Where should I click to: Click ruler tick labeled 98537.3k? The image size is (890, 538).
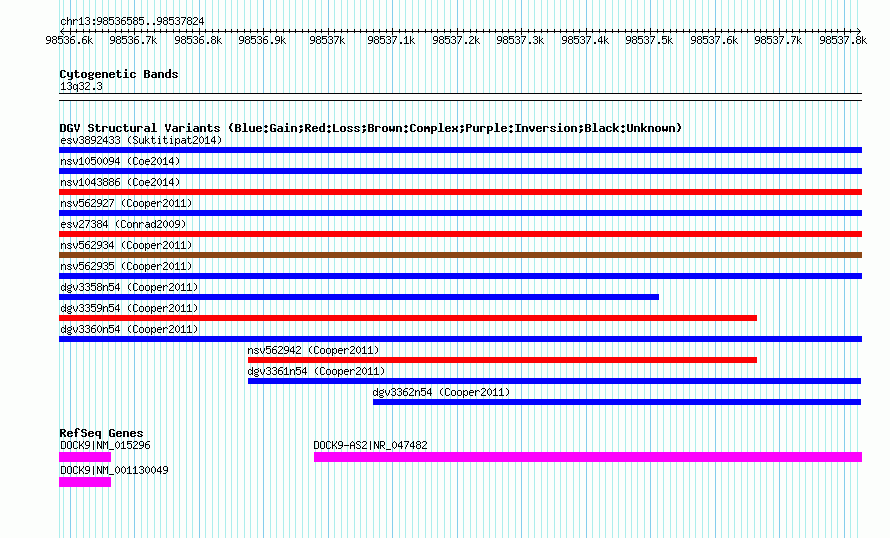pos(520,40)
